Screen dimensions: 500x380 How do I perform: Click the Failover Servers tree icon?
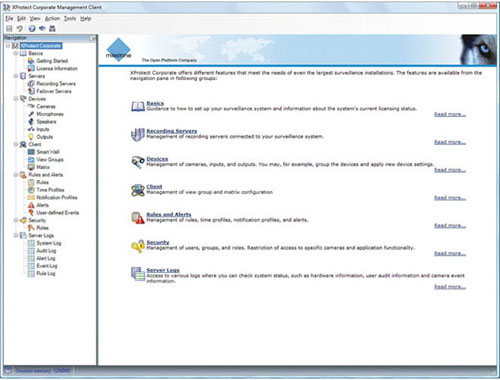click(31, 91)
